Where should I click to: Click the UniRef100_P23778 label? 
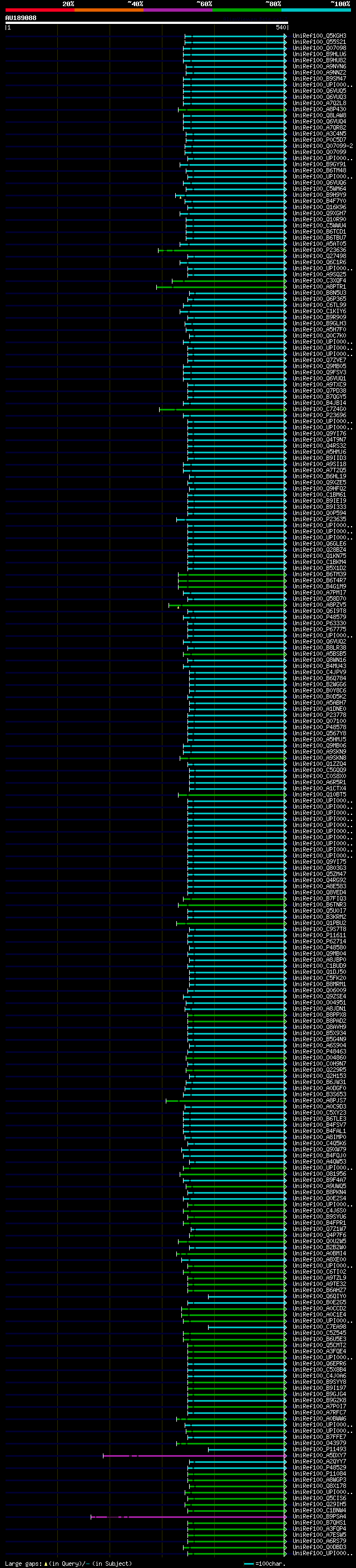click(319, 716)
